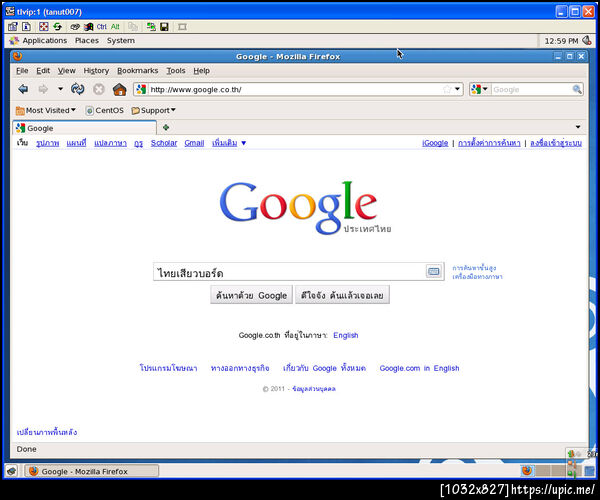
Task: Expand the Support bookmarks folder
Action: click(x=153, y=111)
